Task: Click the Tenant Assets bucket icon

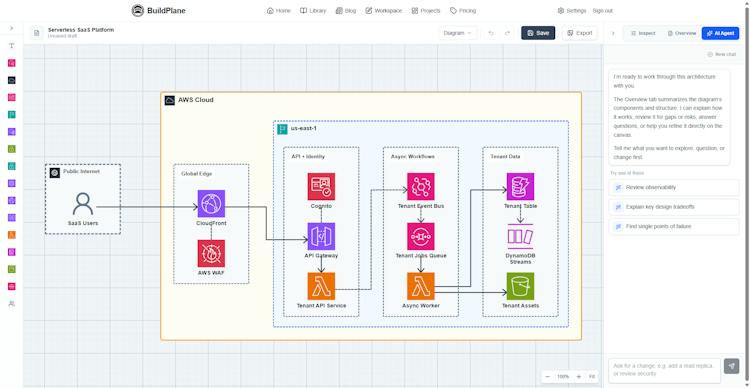Action: tap(520, 286)
